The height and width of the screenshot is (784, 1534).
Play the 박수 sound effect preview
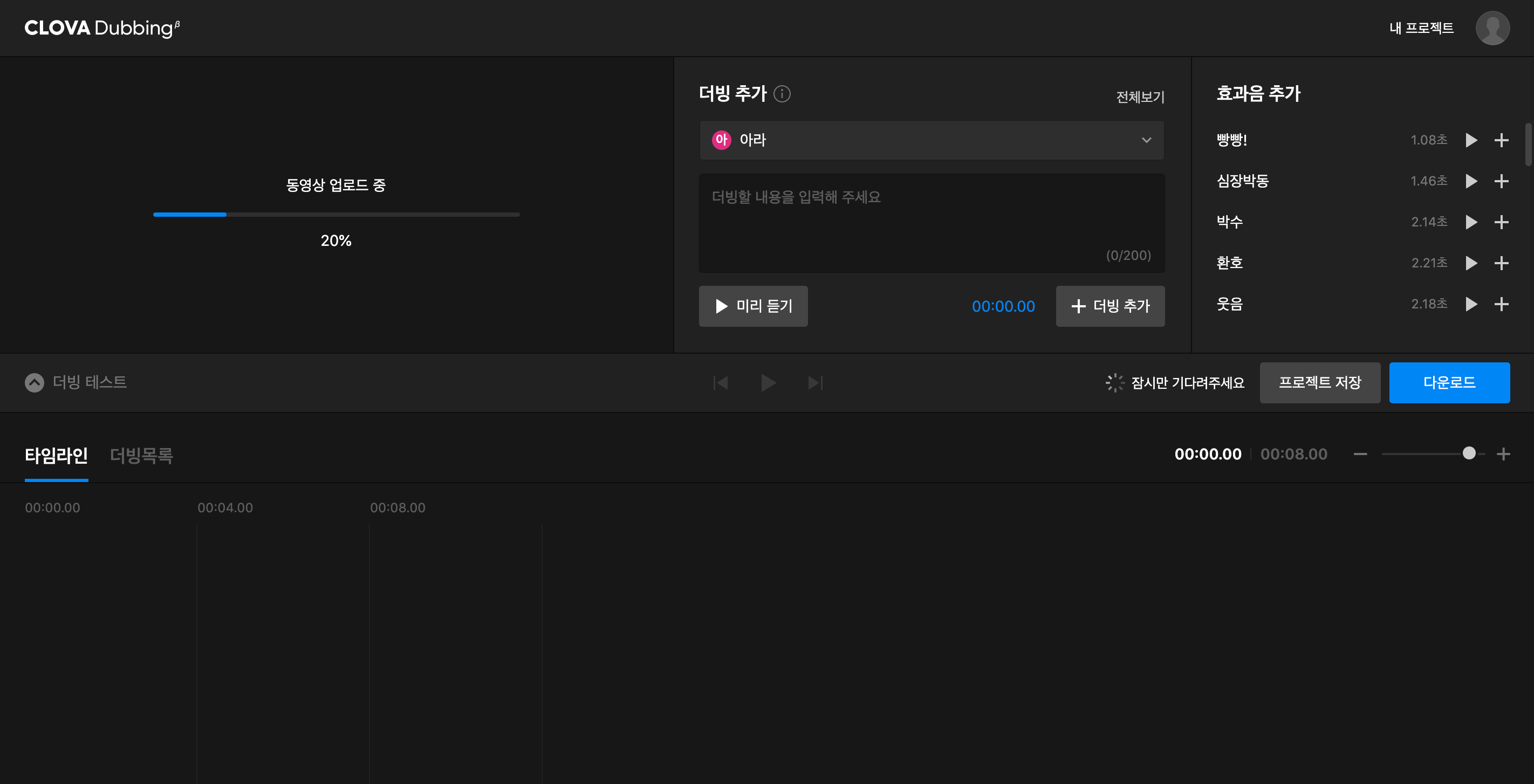(x=1471, y=222)
